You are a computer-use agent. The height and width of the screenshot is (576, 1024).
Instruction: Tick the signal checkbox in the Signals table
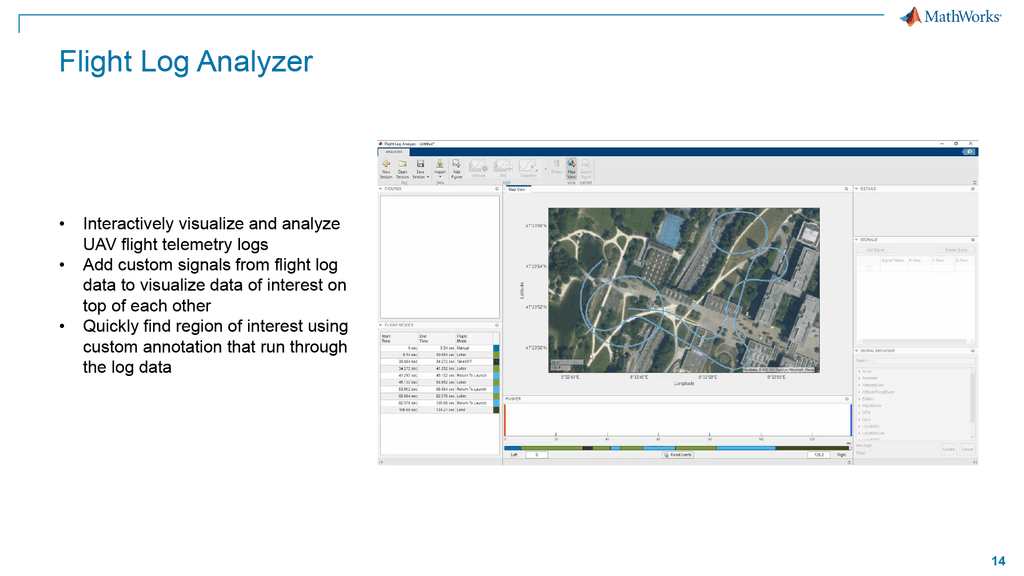(868, 269)
